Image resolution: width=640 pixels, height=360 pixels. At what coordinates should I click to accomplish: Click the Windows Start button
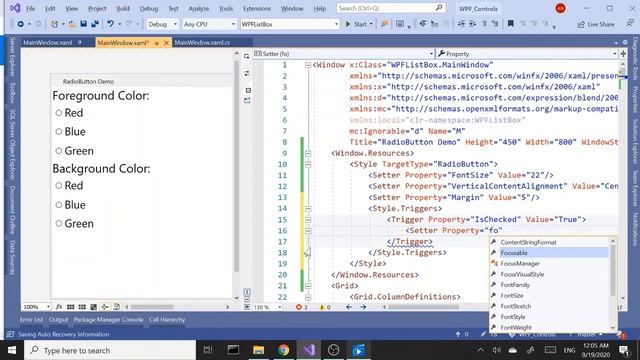(x=12, y=350)
